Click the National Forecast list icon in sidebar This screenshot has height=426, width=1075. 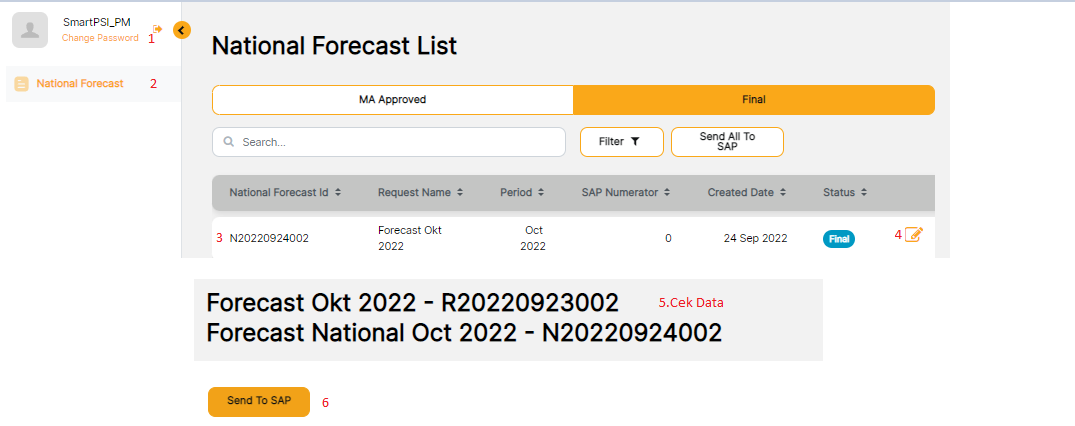[22, 84]
